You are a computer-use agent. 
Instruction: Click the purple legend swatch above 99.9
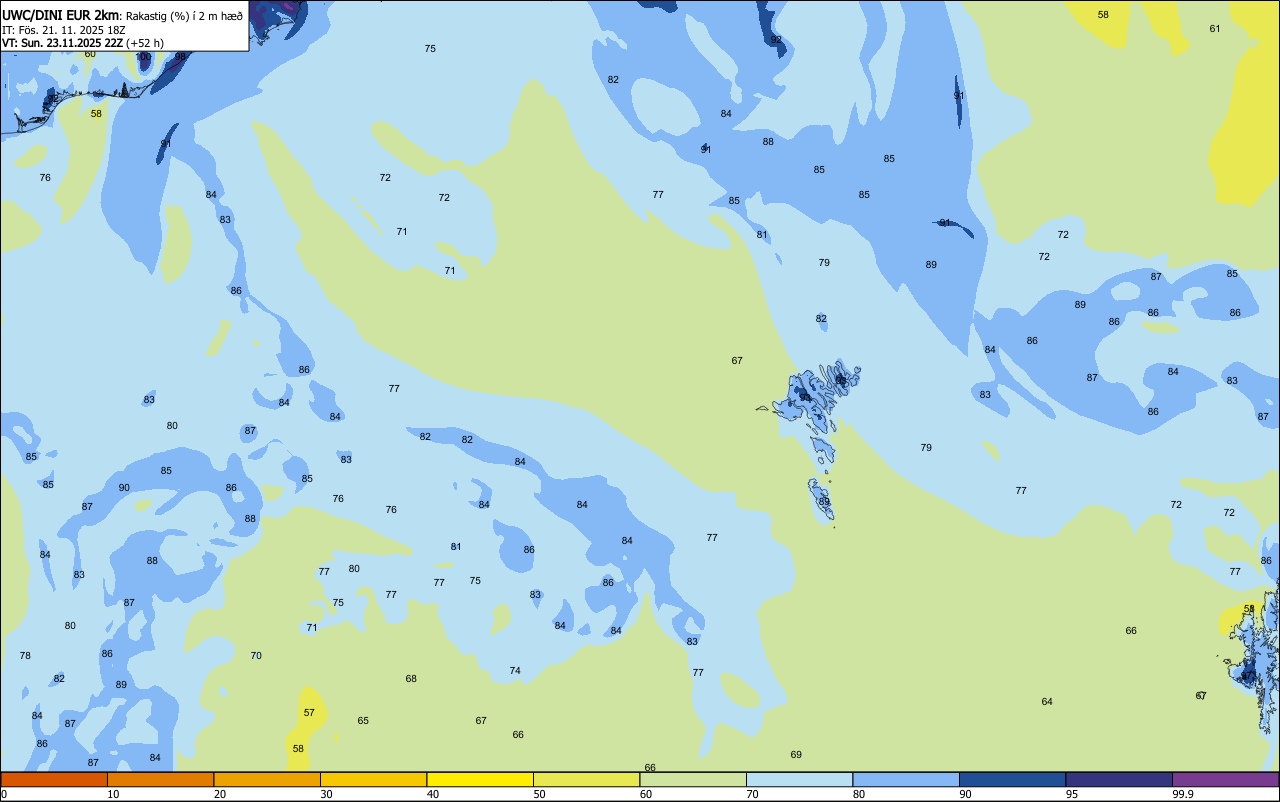click(1225, 779)
